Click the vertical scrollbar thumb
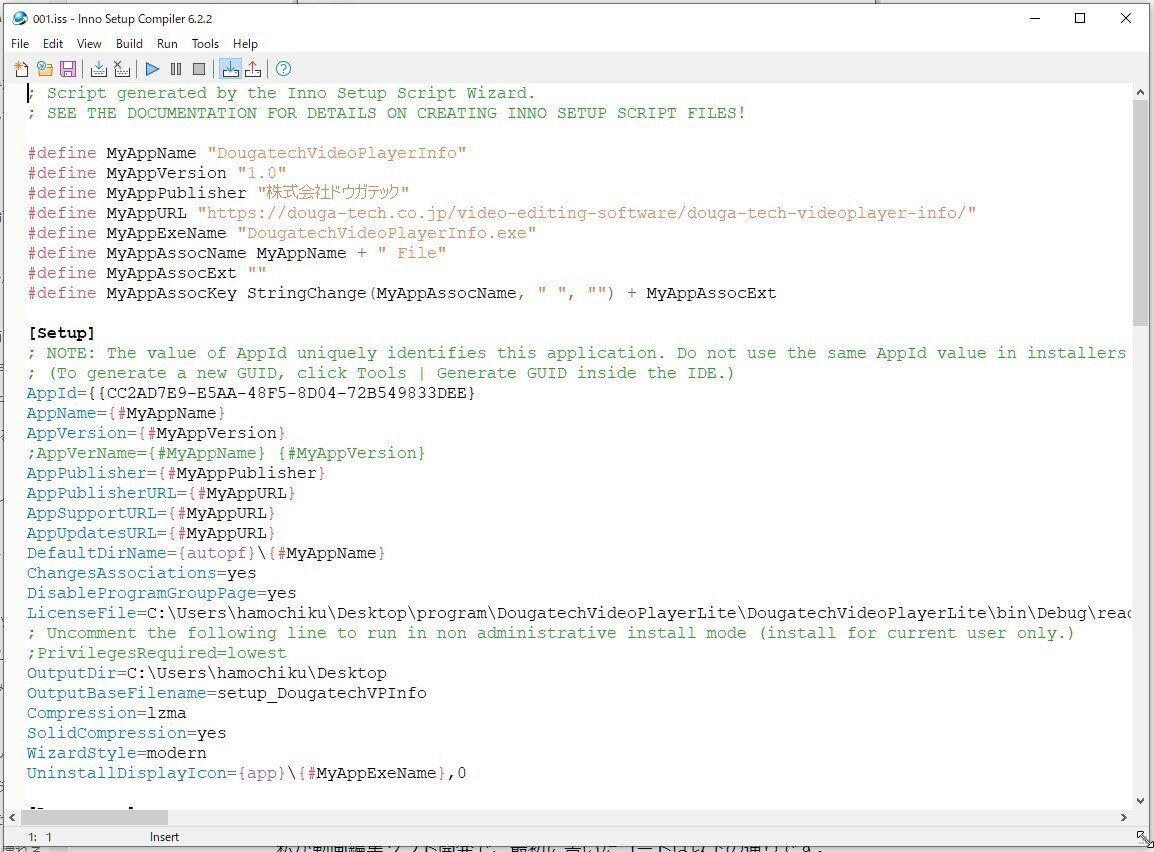 pyautogui.click(x=1140, y=213)
